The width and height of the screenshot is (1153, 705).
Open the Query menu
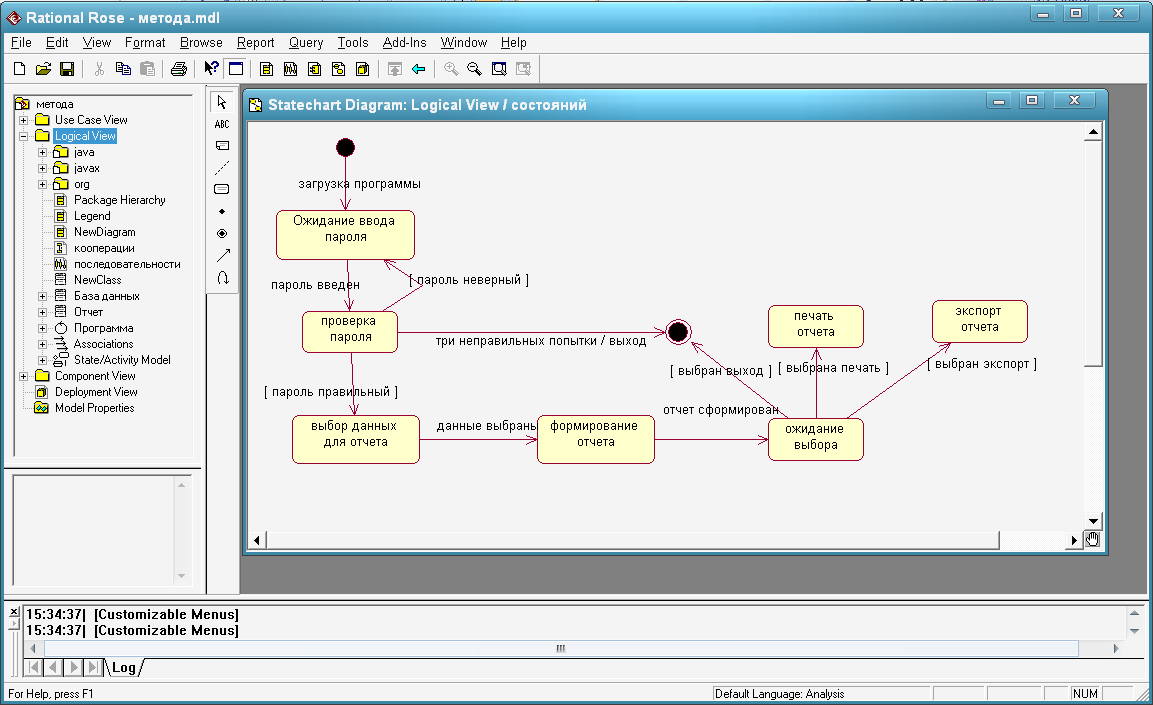point(306,43)
